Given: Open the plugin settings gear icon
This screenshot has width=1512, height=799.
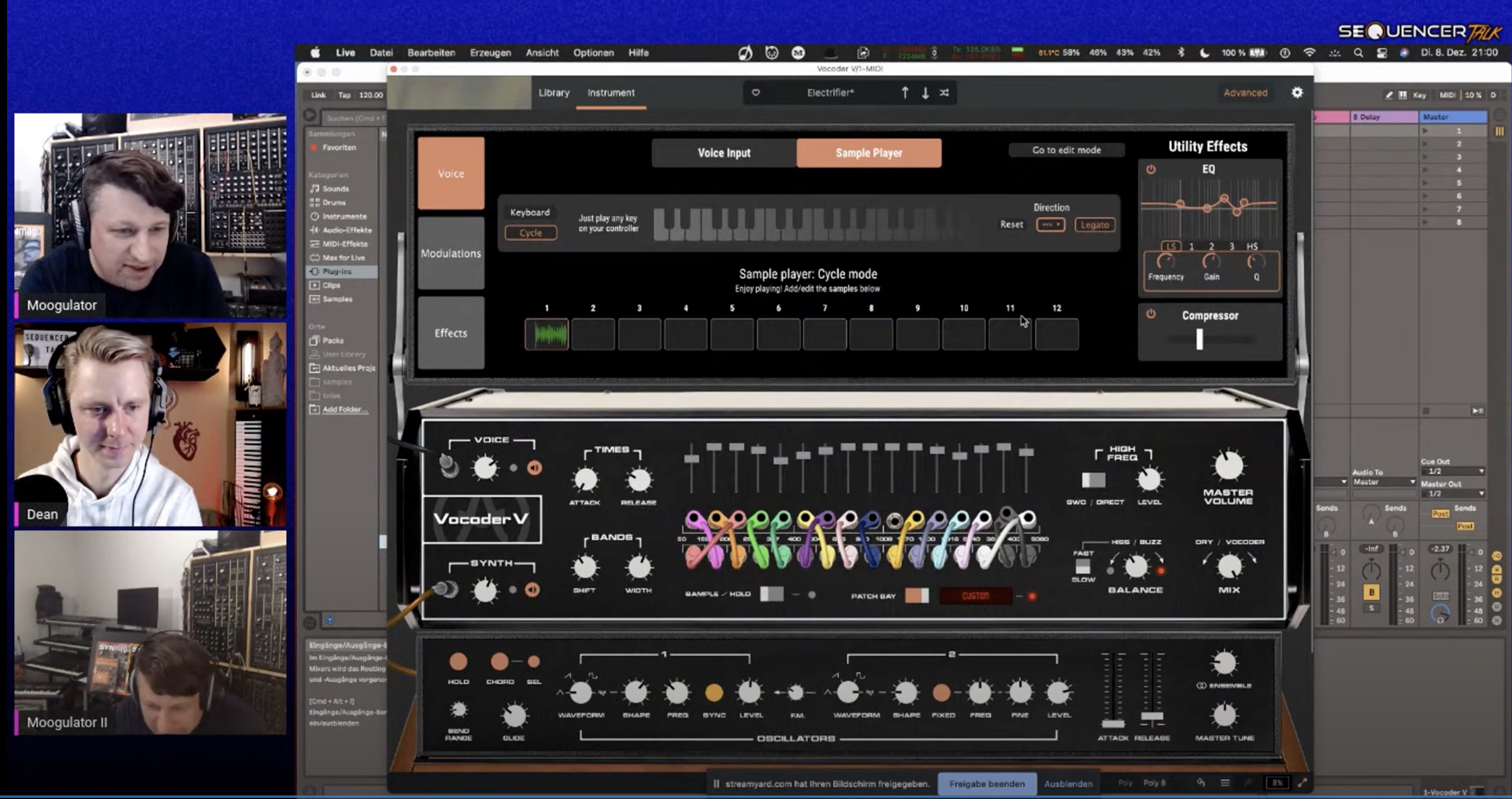Looking at the screenshot, I should [1297, 92].
